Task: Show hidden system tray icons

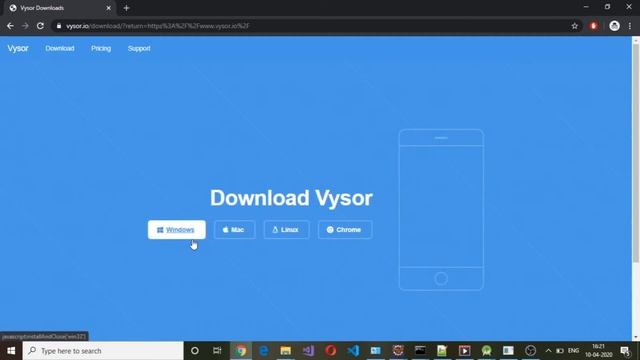Action: [548, 351]
